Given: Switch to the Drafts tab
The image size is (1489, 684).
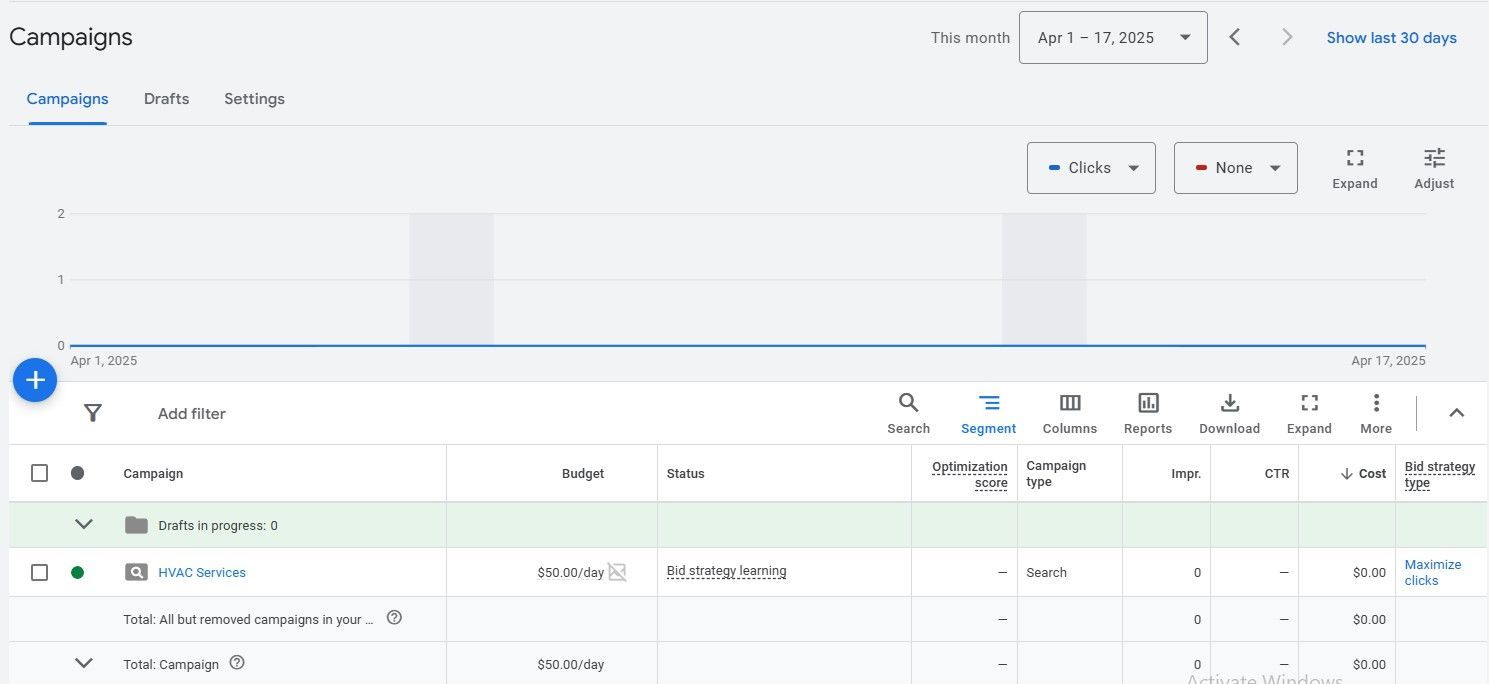Looking at the screenshot, I should (166, 99).
